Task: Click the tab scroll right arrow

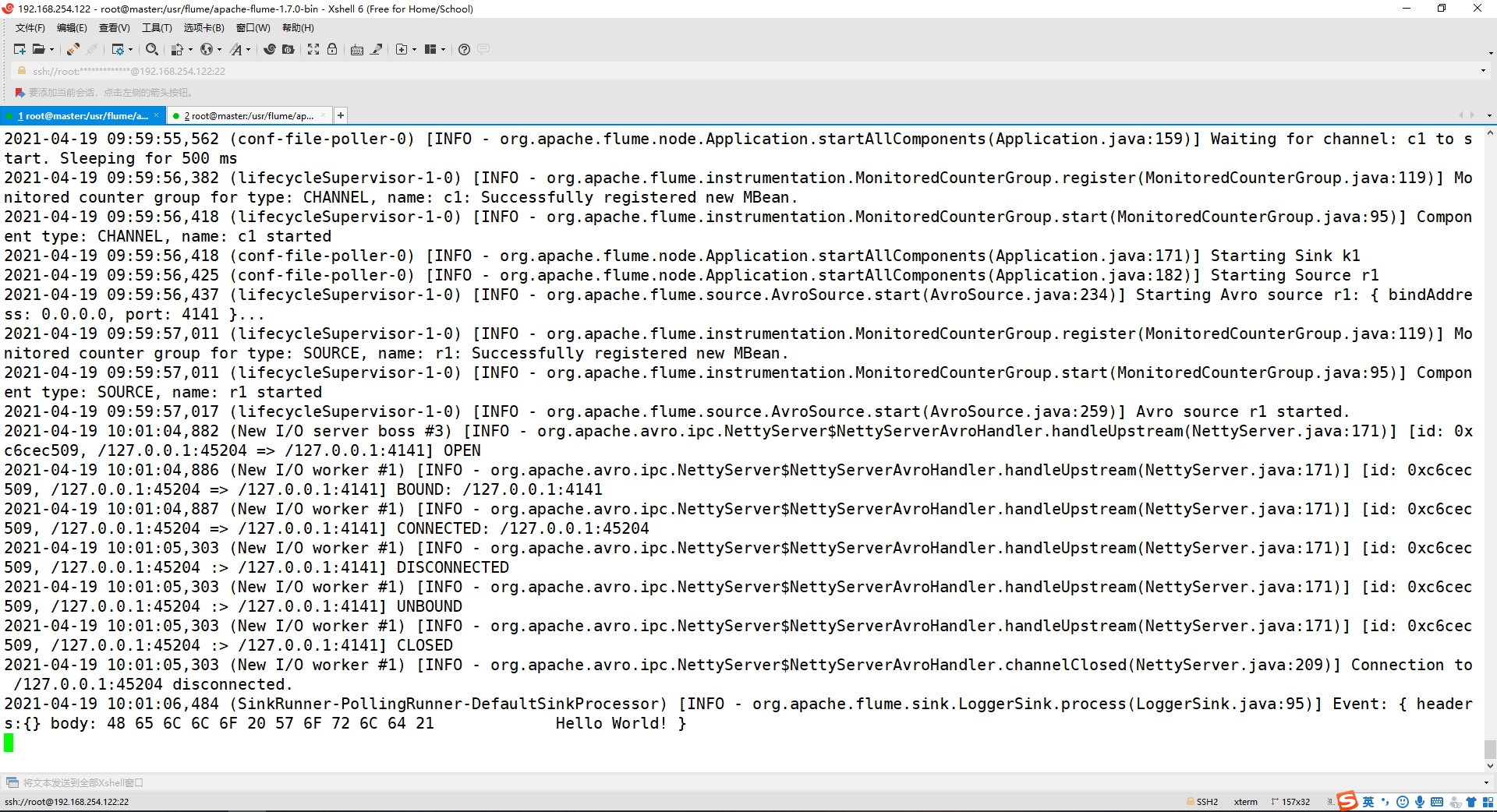Action: coord(1472,115)
